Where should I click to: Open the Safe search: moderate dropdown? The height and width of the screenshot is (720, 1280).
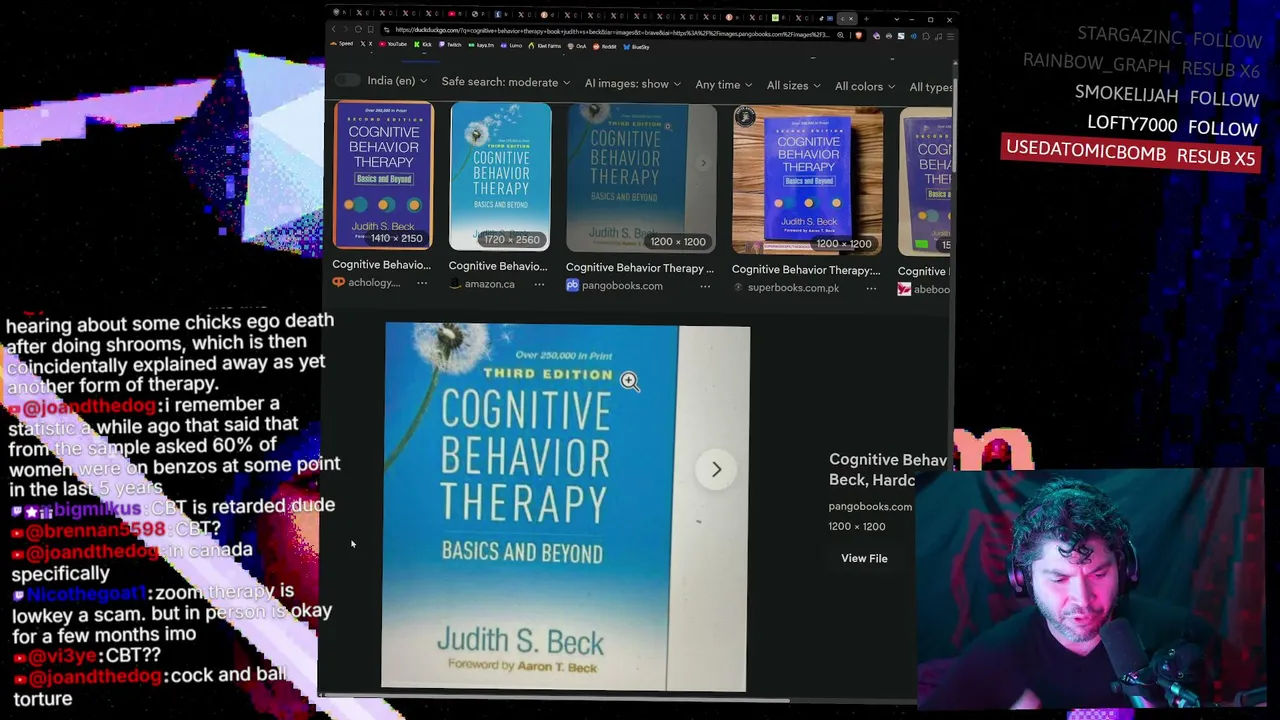click(x=505, y=82)
